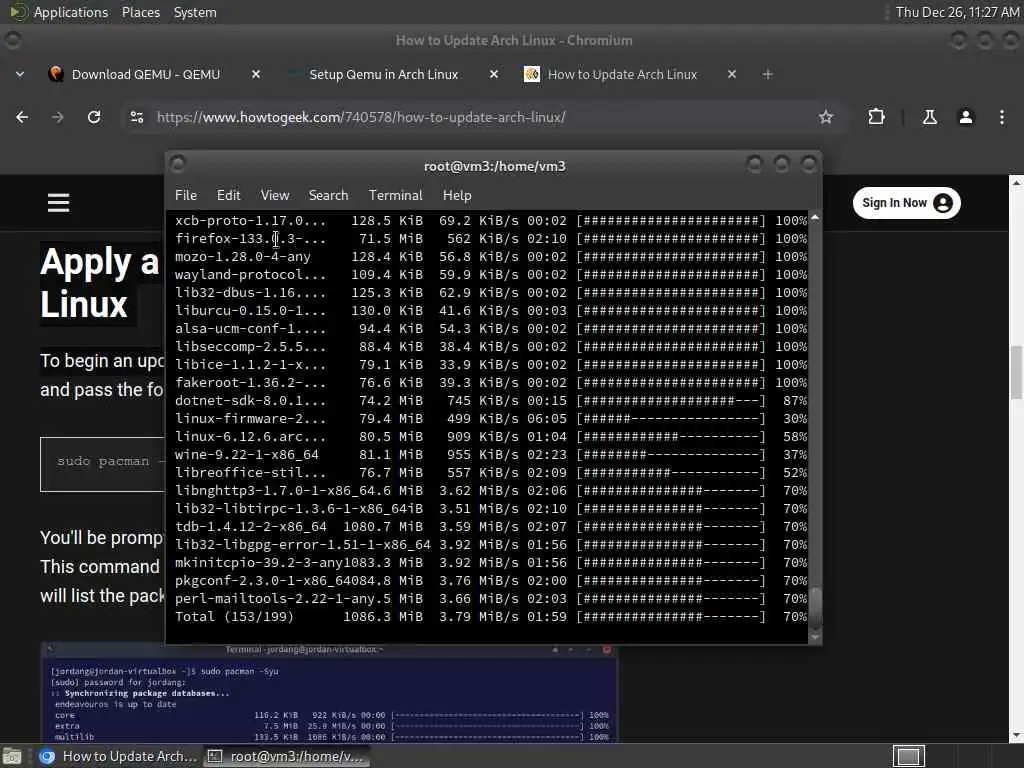The image size is (1024, 768).
Task: Switch to How to Update Arch taskbar item
Action: pyautogui.click(x=118, y=756)
